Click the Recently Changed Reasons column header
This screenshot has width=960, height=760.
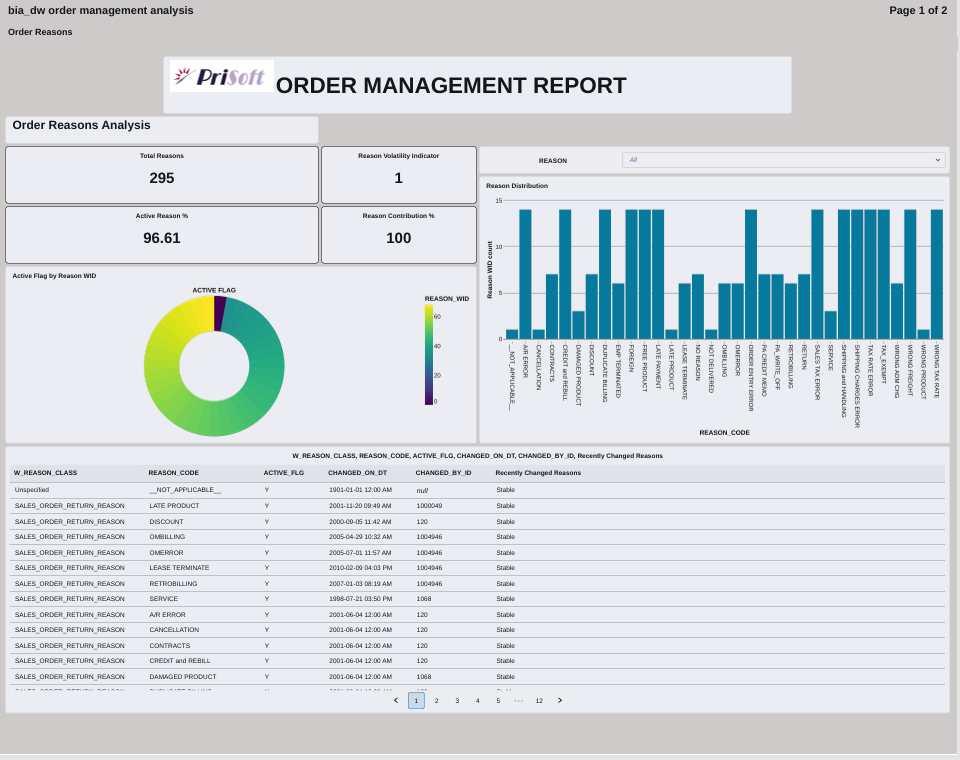click(x=538, y=472)
